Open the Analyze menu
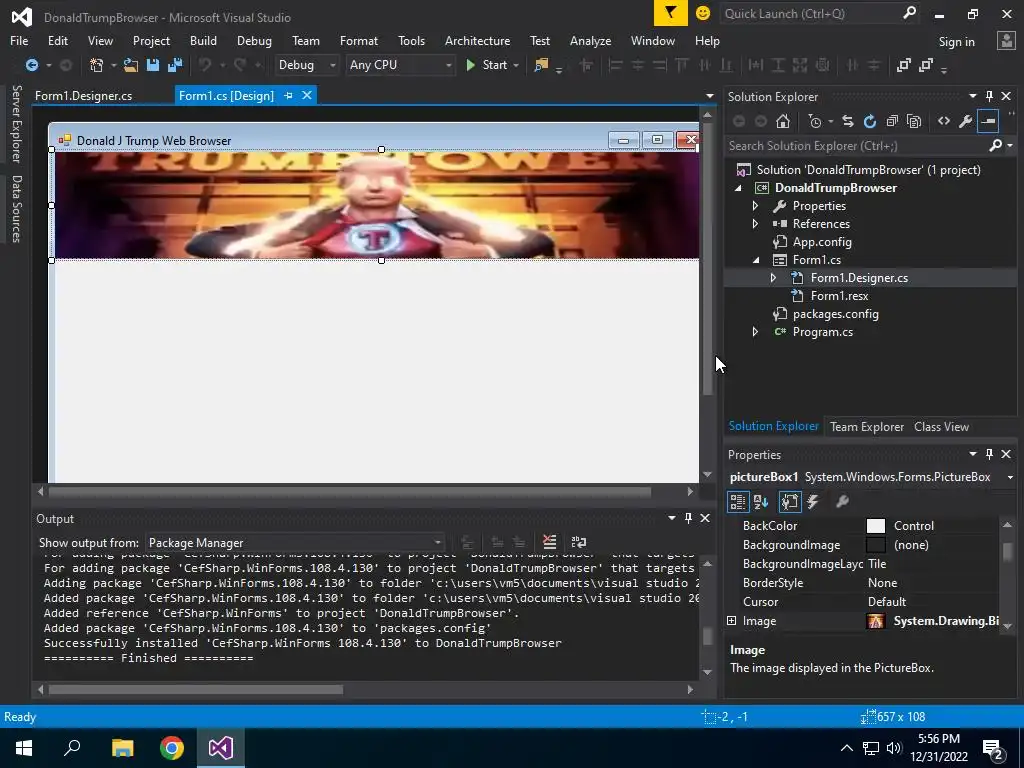 click(x=590, y=40)
